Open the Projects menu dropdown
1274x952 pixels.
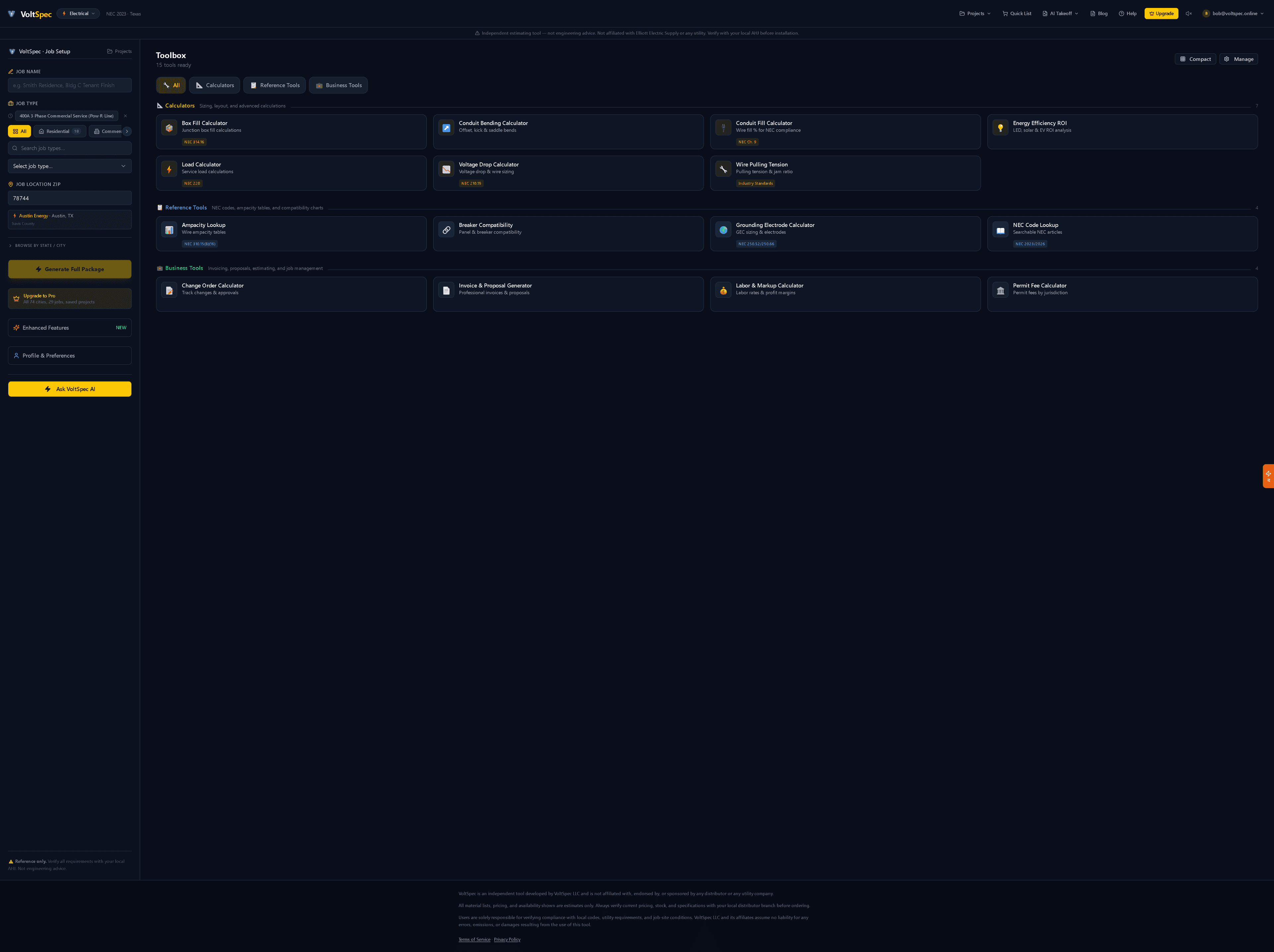(x=975, y=14)
